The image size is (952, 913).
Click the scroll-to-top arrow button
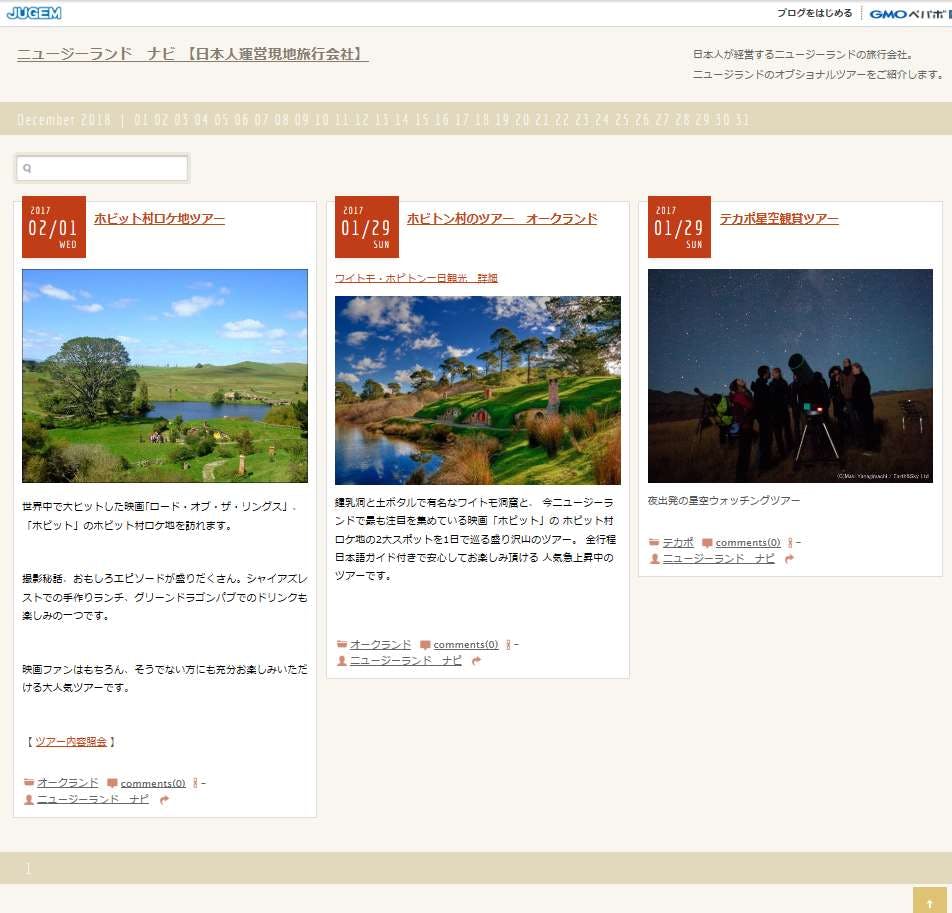[x=929, y=901]
